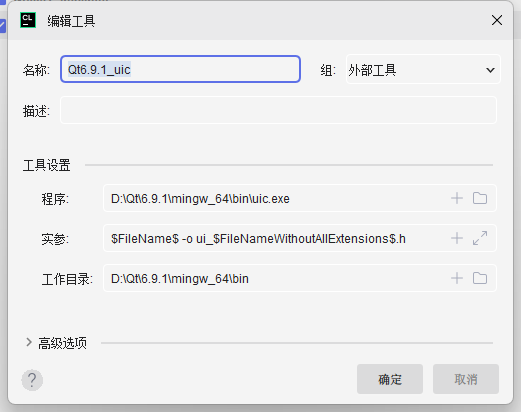Open help with the question mark icon
The width and height of the screenshot is (521, 412).
point(32,380)
